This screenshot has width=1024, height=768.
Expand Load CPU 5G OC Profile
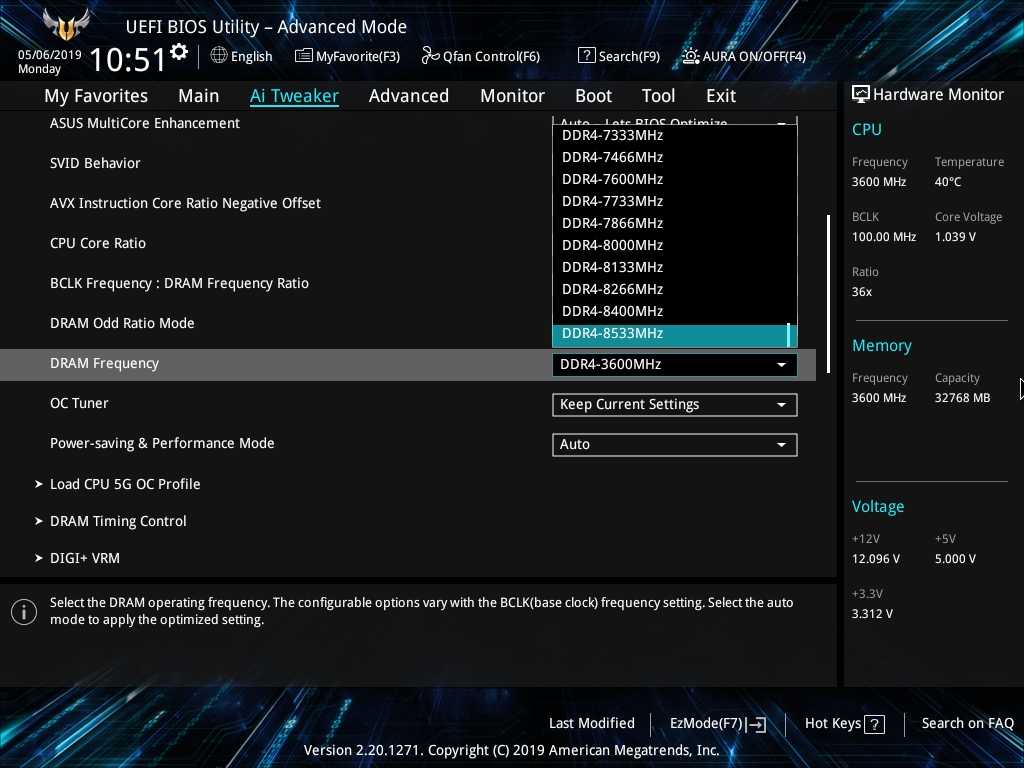tap(125, 484)
